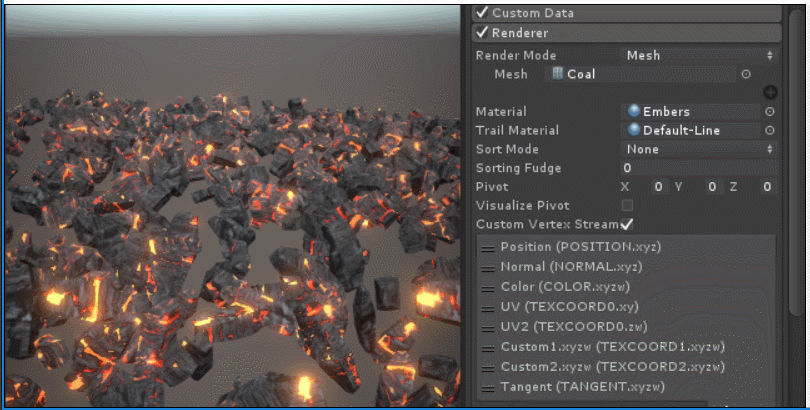Viewport: 810px width, 410px height.
Task: Click the Sorting Fudge label
Action: click(518, 168)
